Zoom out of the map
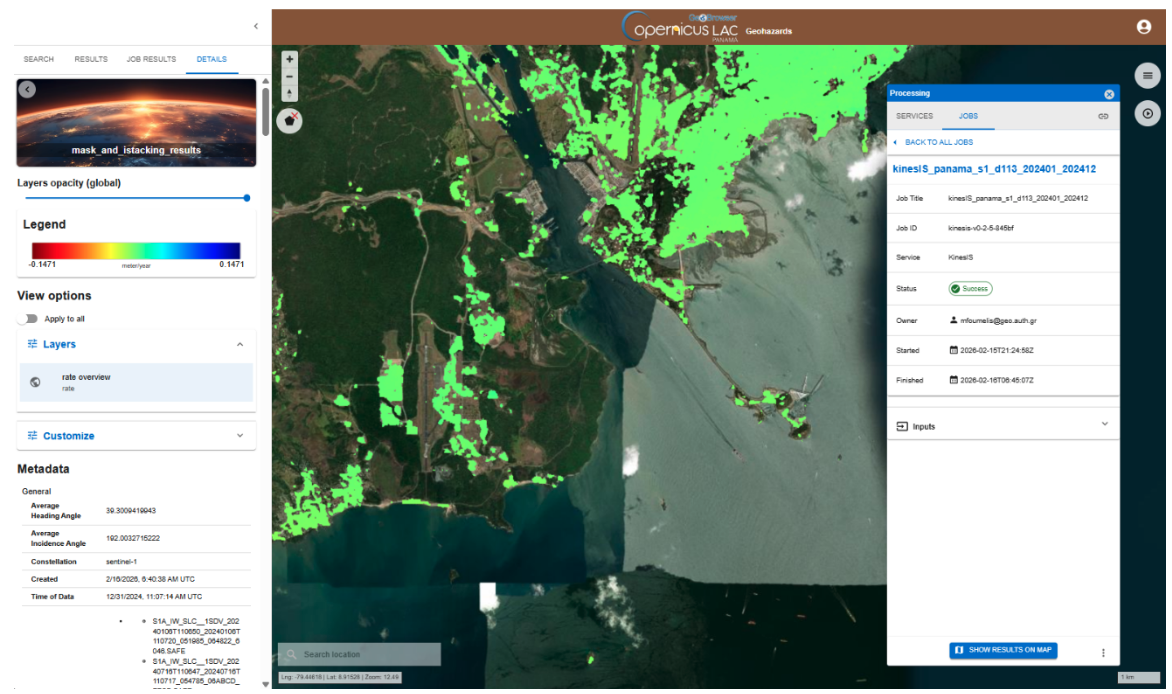The width and height of the screenshot is (1172, 694). [290, 76]
